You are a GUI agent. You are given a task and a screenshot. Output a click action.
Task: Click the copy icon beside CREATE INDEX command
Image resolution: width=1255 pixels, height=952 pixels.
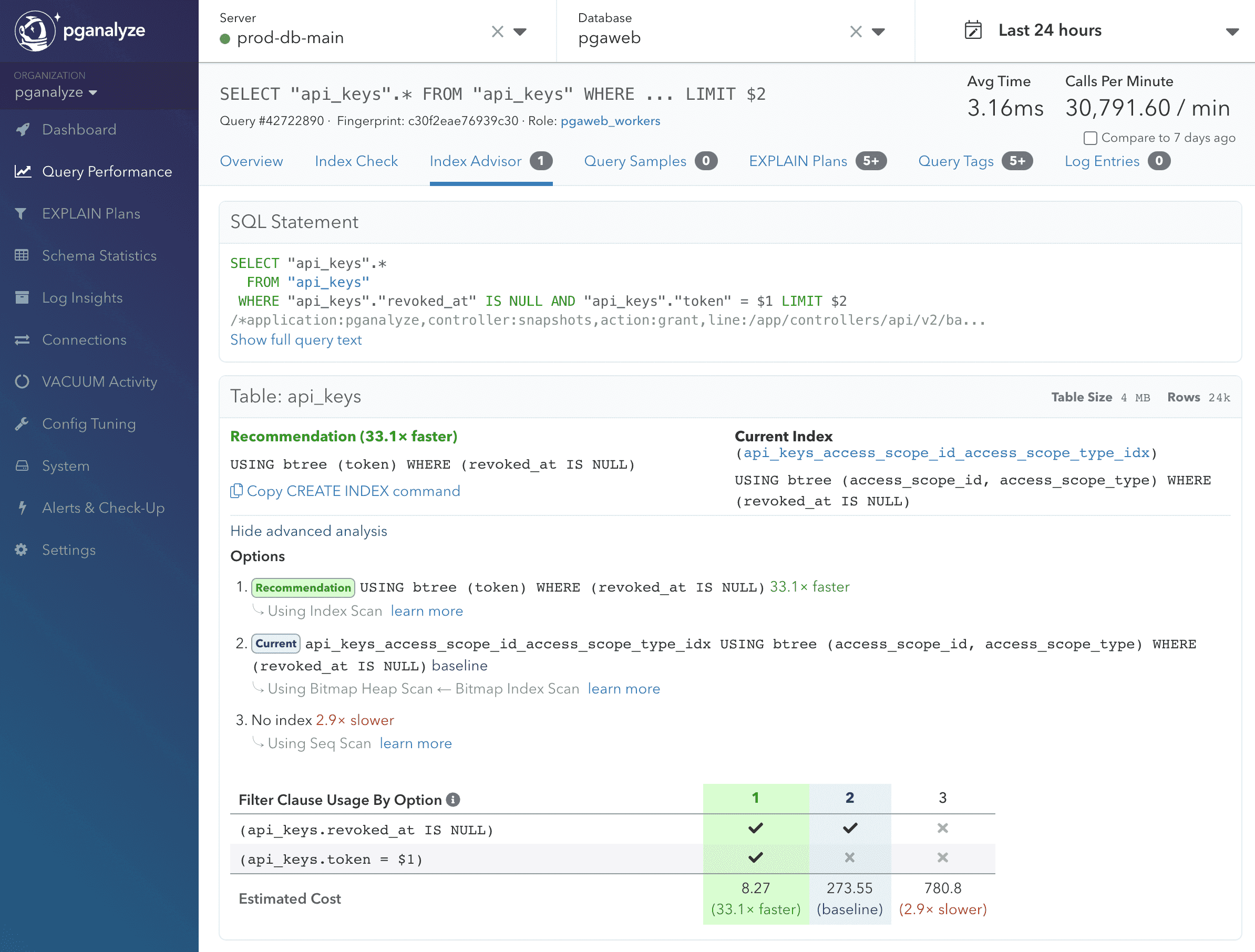236,491
